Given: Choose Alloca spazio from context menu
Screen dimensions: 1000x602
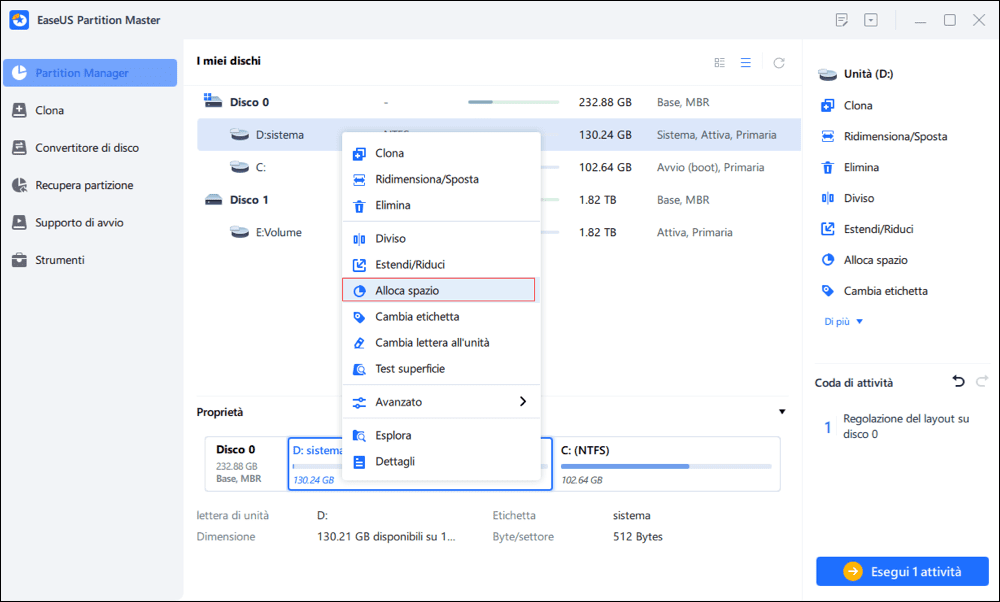Looking at the screenshot, I should [x=439, y=290].
